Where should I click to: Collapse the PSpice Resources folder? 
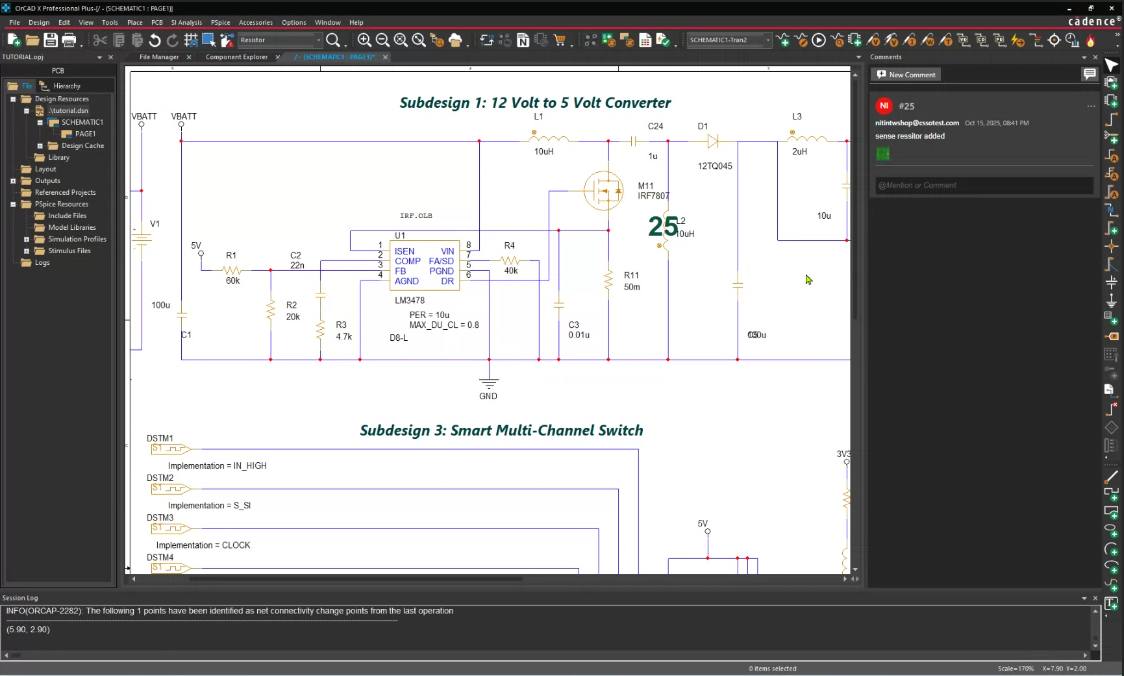pyautogui.click(x=13, y=204)
